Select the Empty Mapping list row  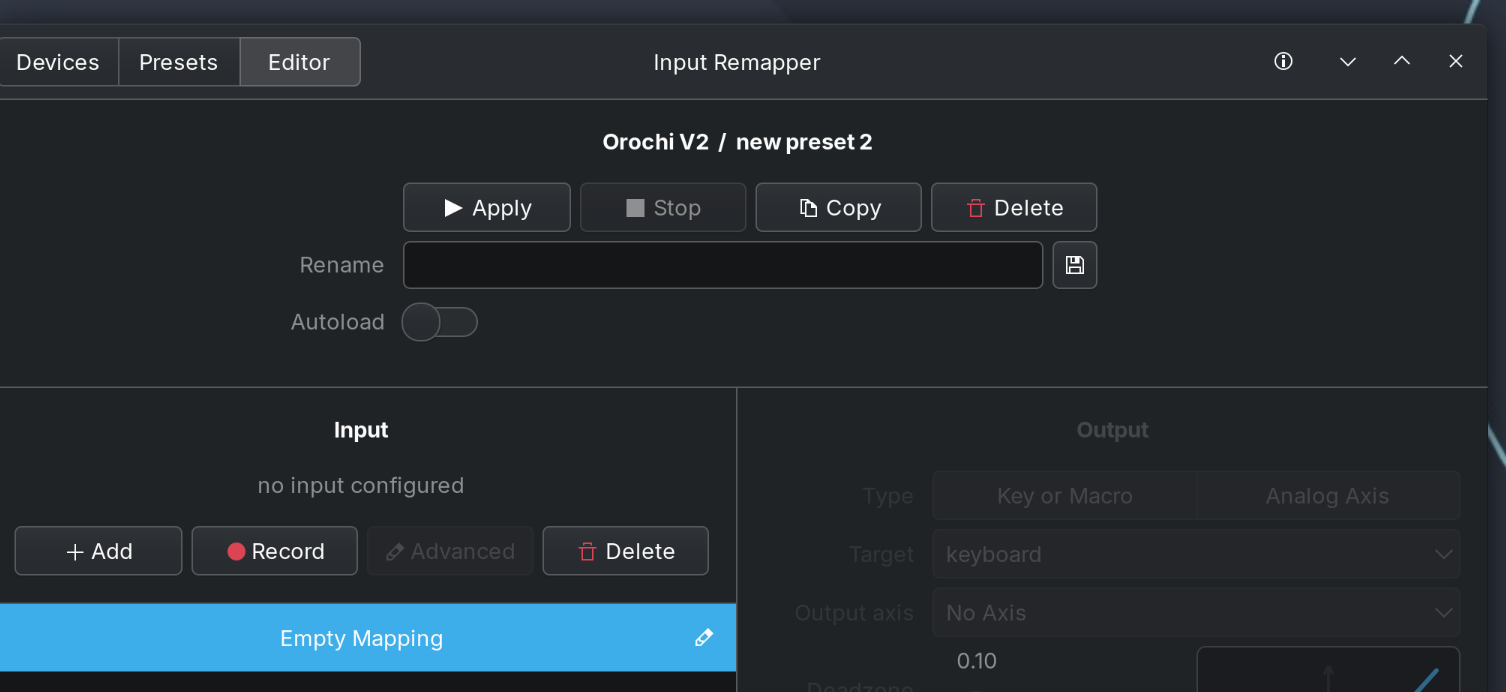[361, 638]
